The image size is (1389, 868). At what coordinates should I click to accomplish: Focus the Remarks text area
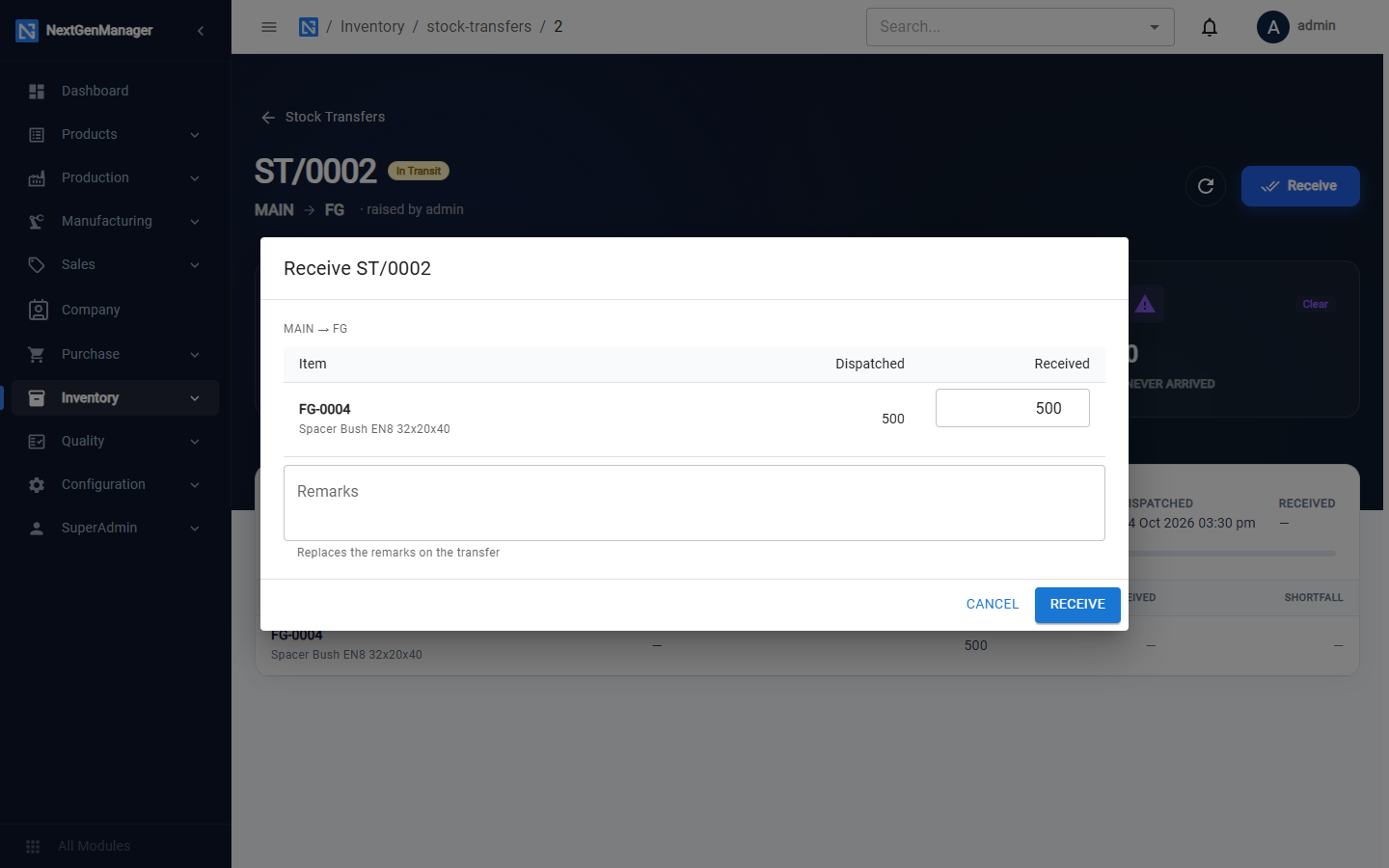click(x=694, y=502)
